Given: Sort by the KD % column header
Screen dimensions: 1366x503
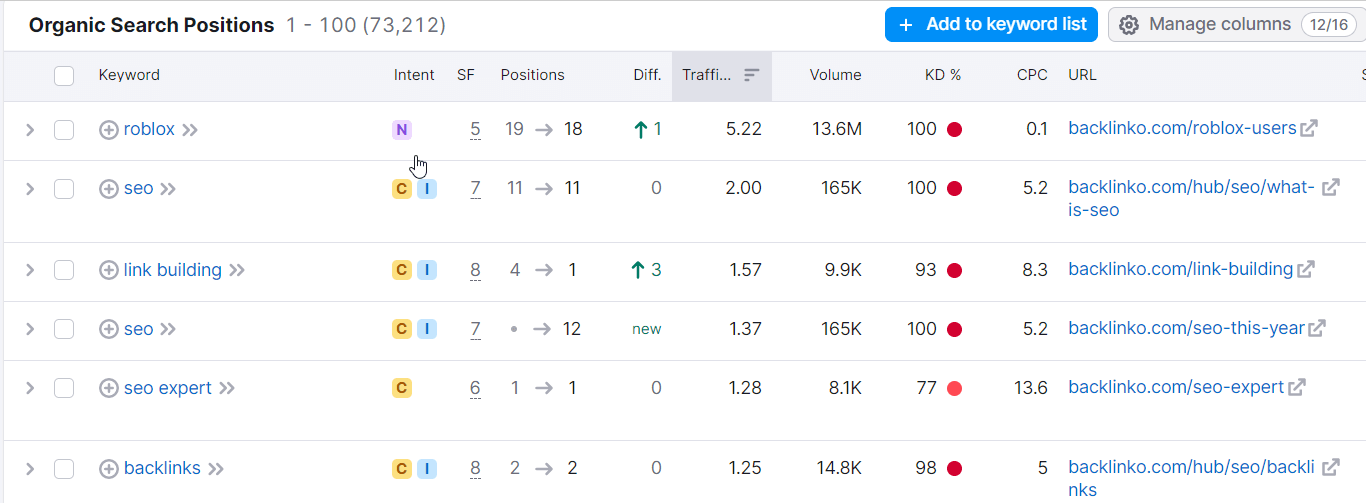Looking at the screenshot, I should pyautogui.click(x=942, y=75).
